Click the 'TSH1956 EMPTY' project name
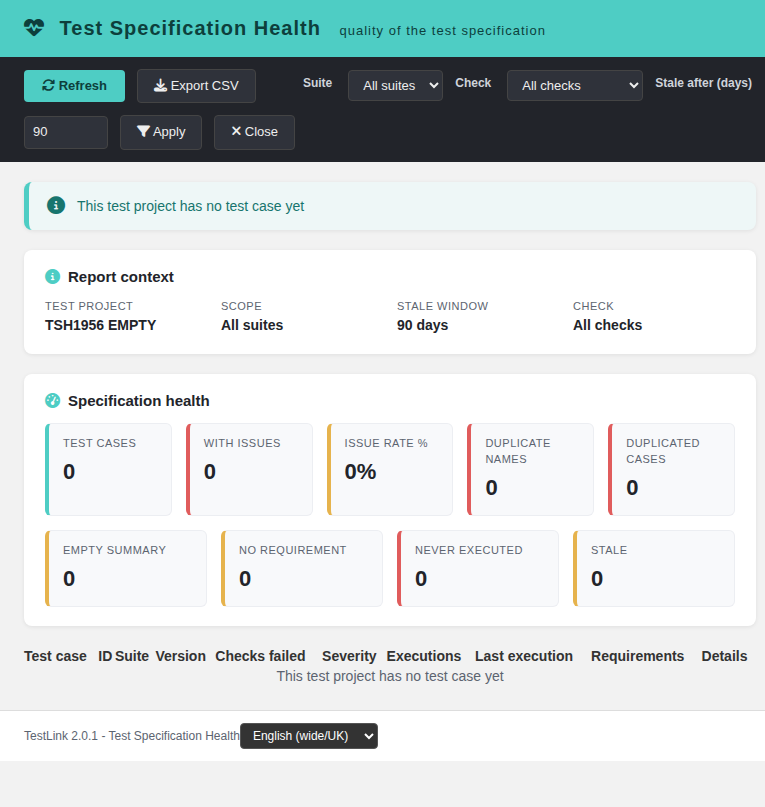Image resolution: width=765 pixels, height=807 pixels. (100, 325)
